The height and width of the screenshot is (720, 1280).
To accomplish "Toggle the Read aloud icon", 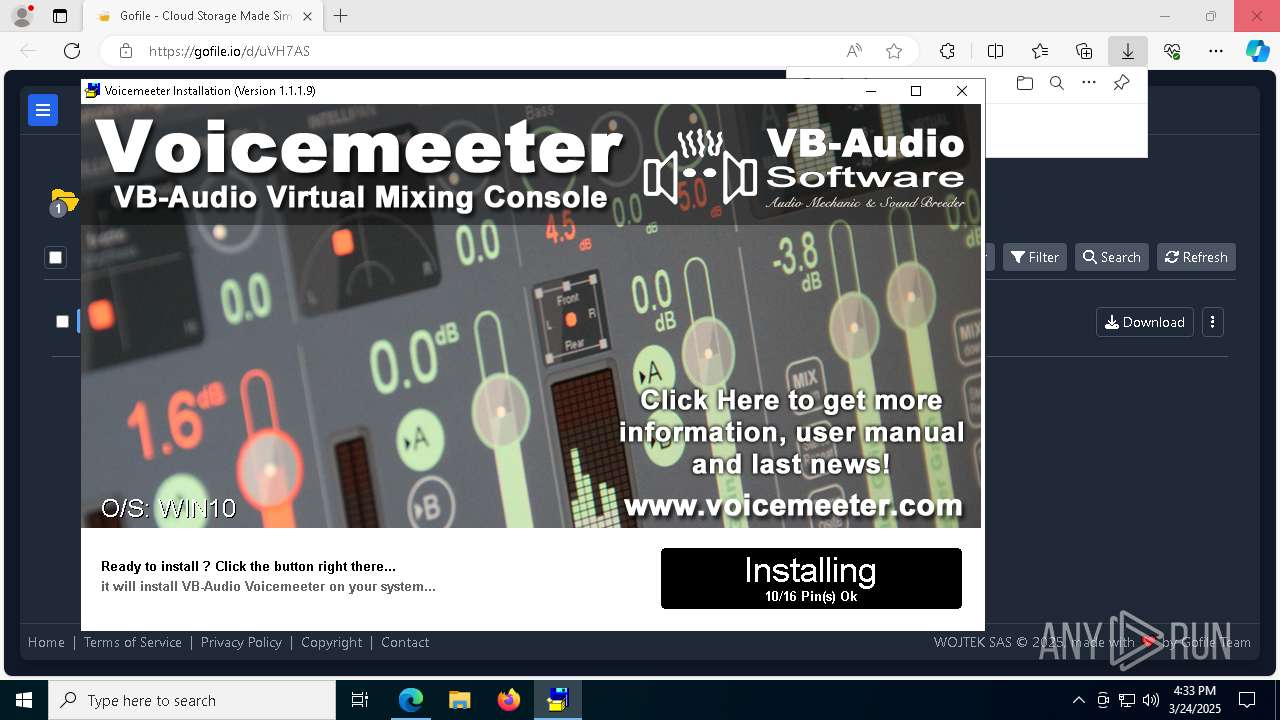I will point(854,51).
